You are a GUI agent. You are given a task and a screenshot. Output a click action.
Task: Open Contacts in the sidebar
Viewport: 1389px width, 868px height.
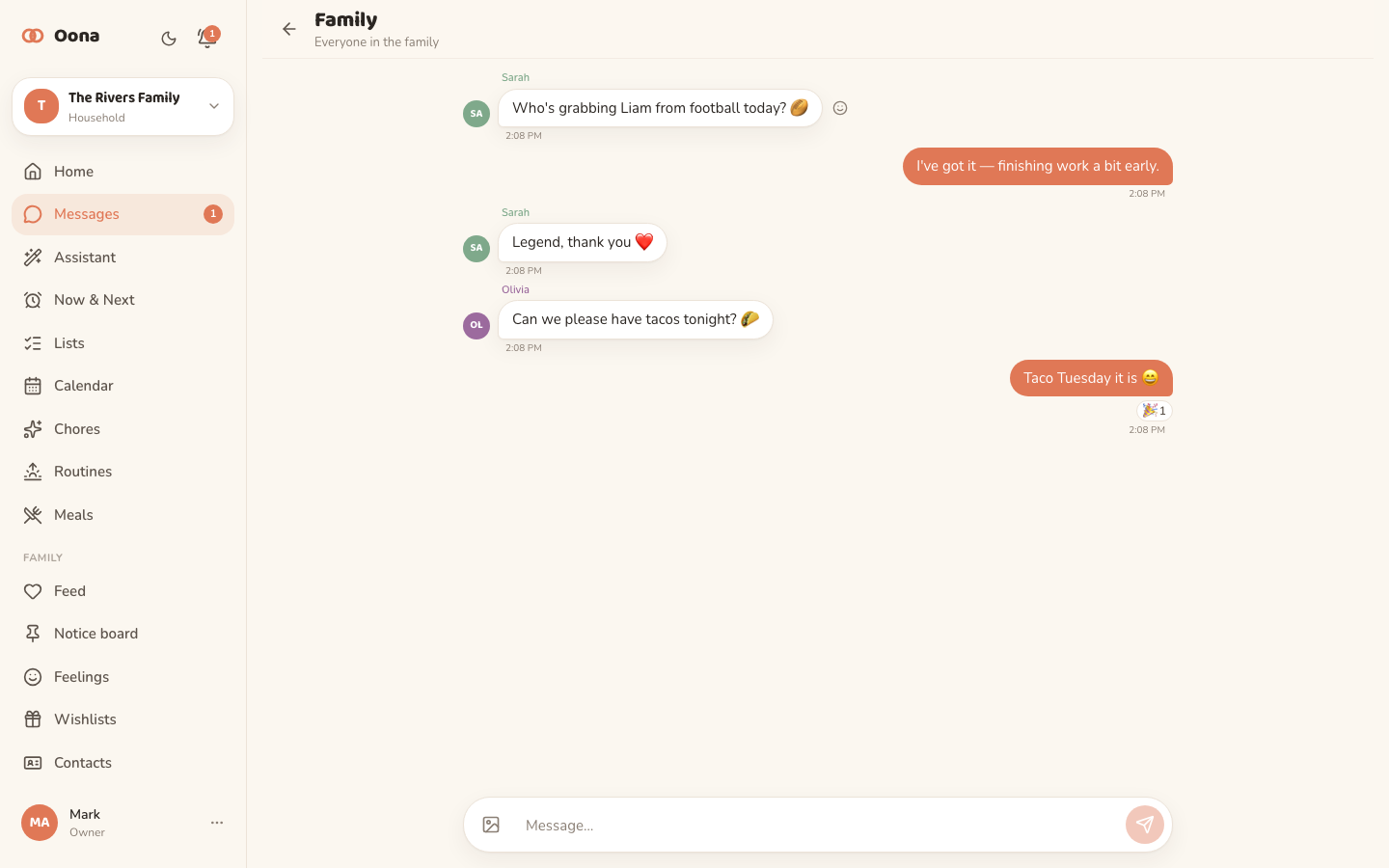(x=123, y=763)
